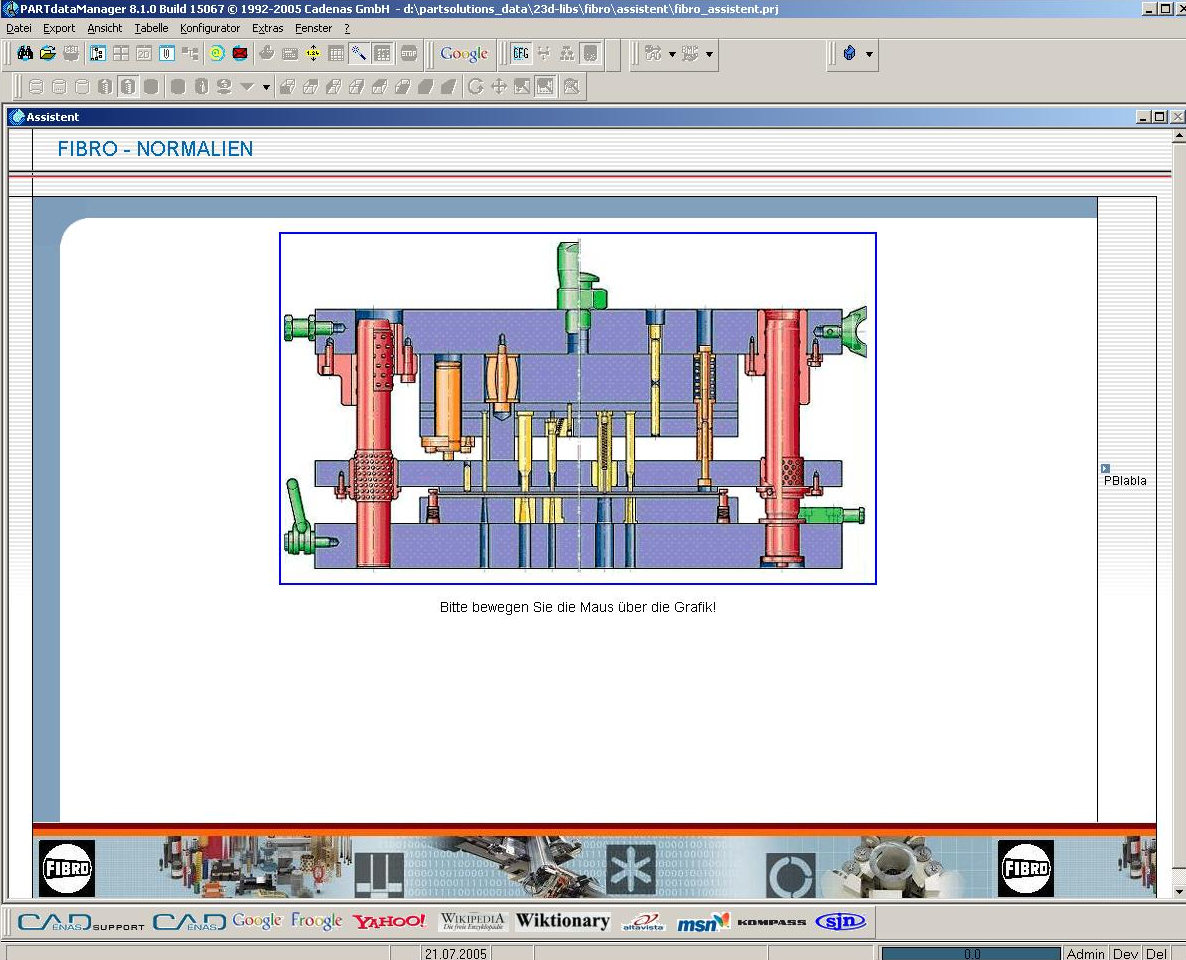Viewport: 1186px width, 960px height.
Task: Expand the BMP export dropdown arrow
Action: [709, 54]
